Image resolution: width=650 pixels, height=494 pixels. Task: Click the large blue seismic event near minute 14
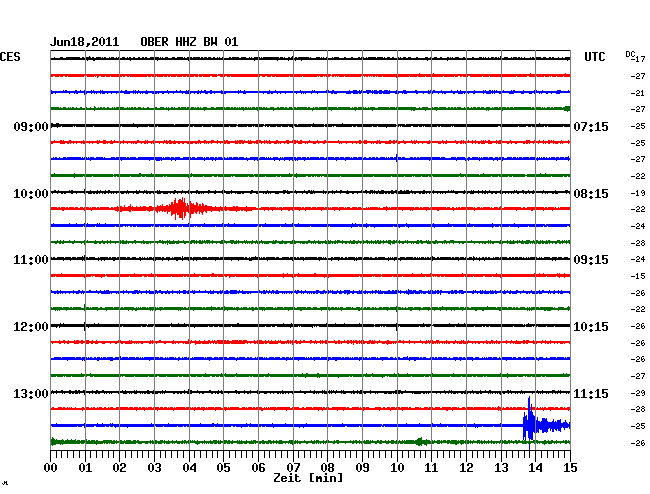546,424
